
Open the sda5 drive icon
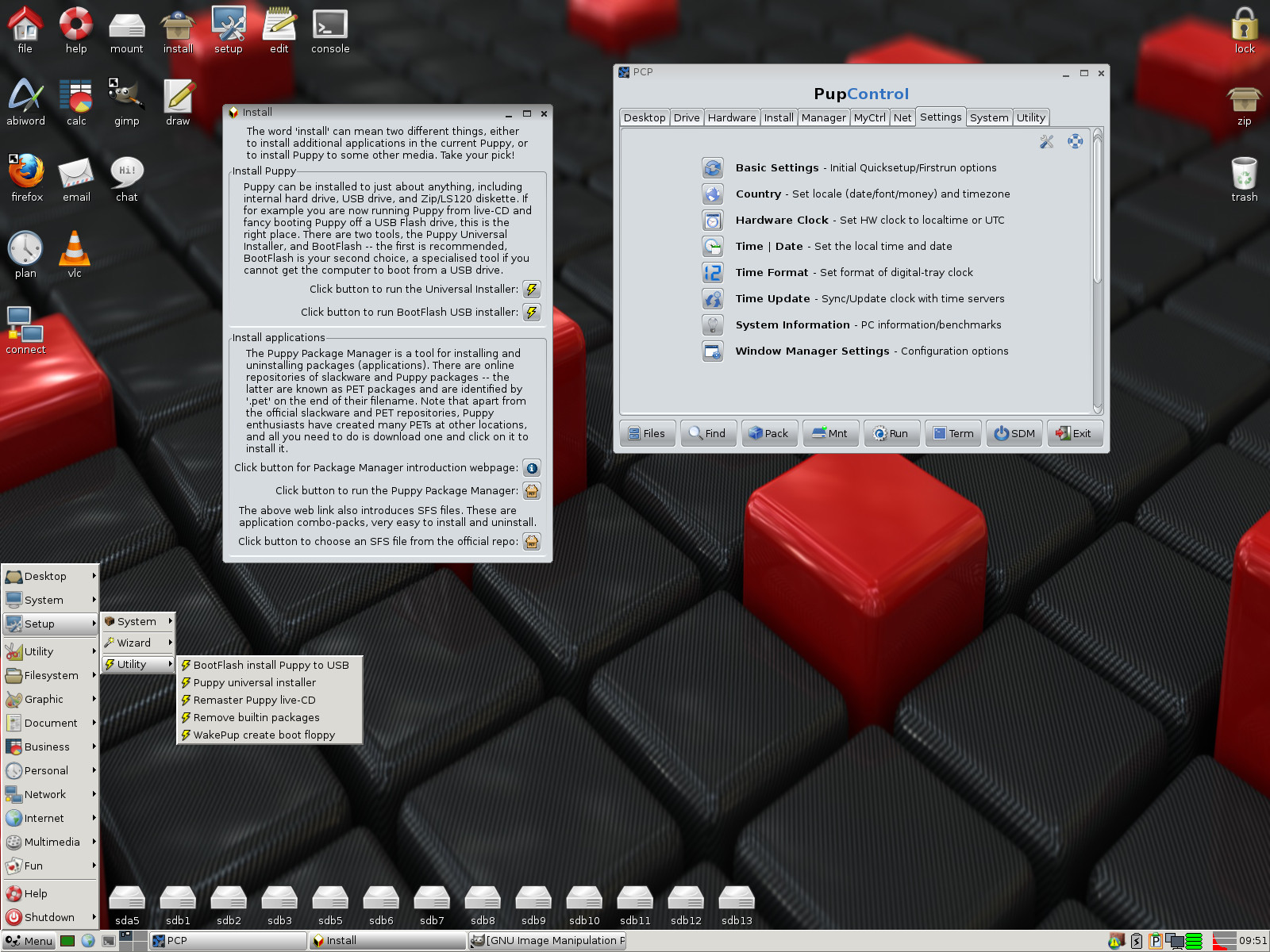coord(127,906)
